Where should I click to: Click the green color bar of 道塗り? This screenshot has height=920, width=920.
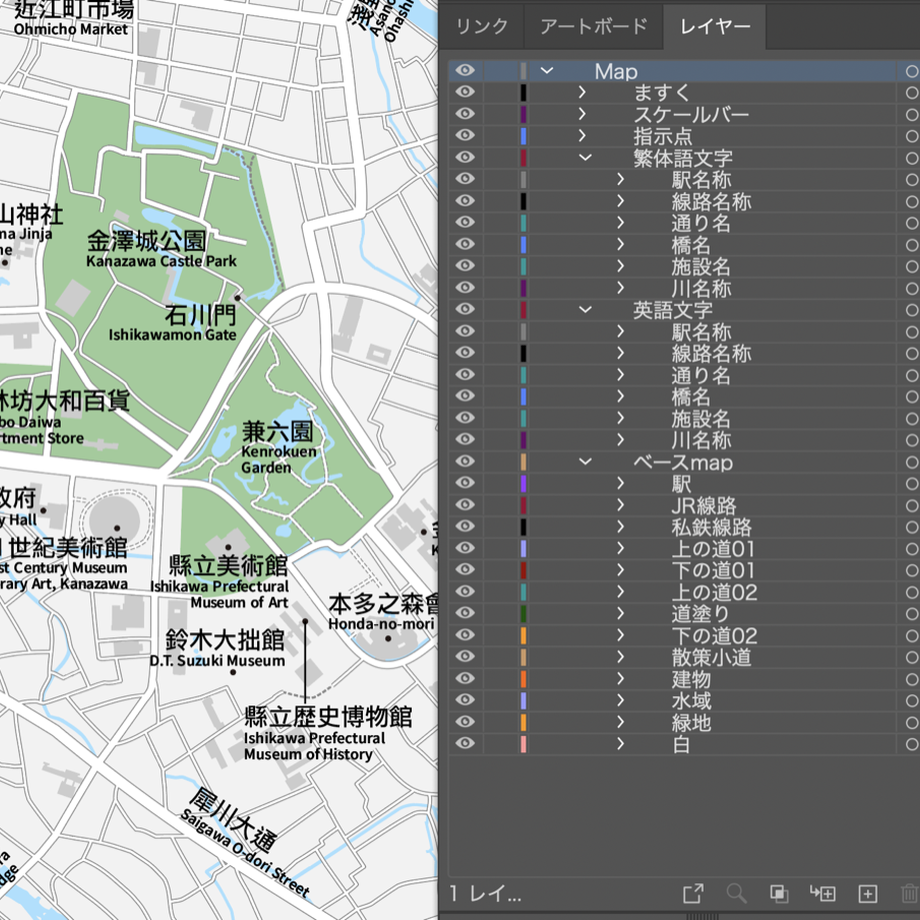tap(523, 614)
